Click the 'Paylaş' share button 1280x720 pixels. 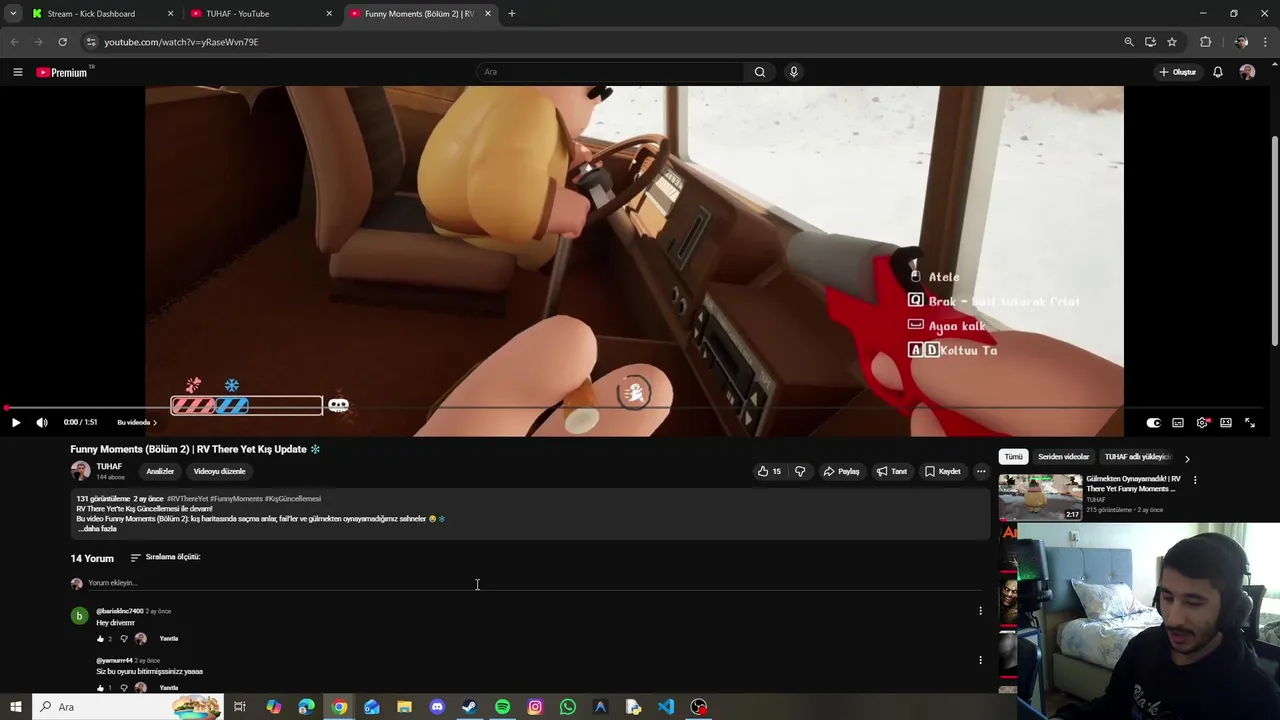click(842, 471)
